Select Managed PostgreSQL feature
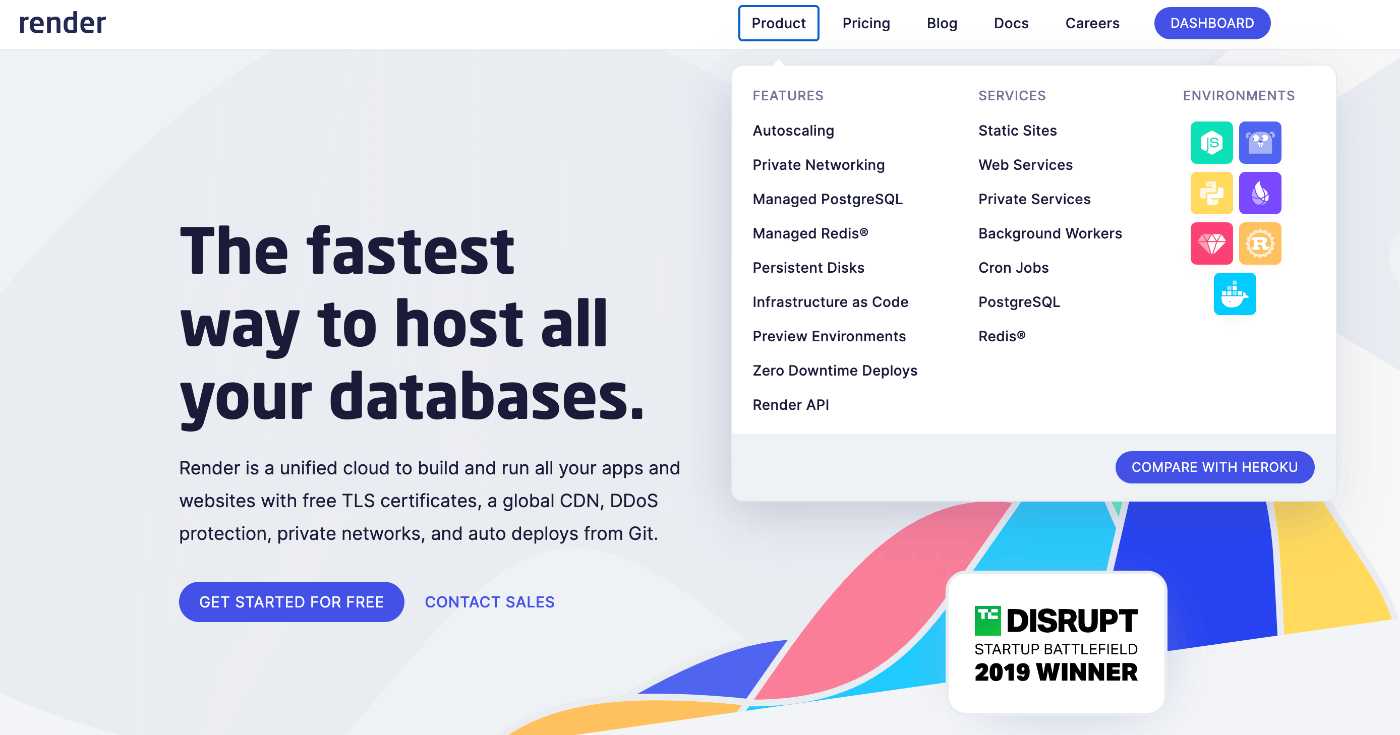 click(x=828, y=199)
